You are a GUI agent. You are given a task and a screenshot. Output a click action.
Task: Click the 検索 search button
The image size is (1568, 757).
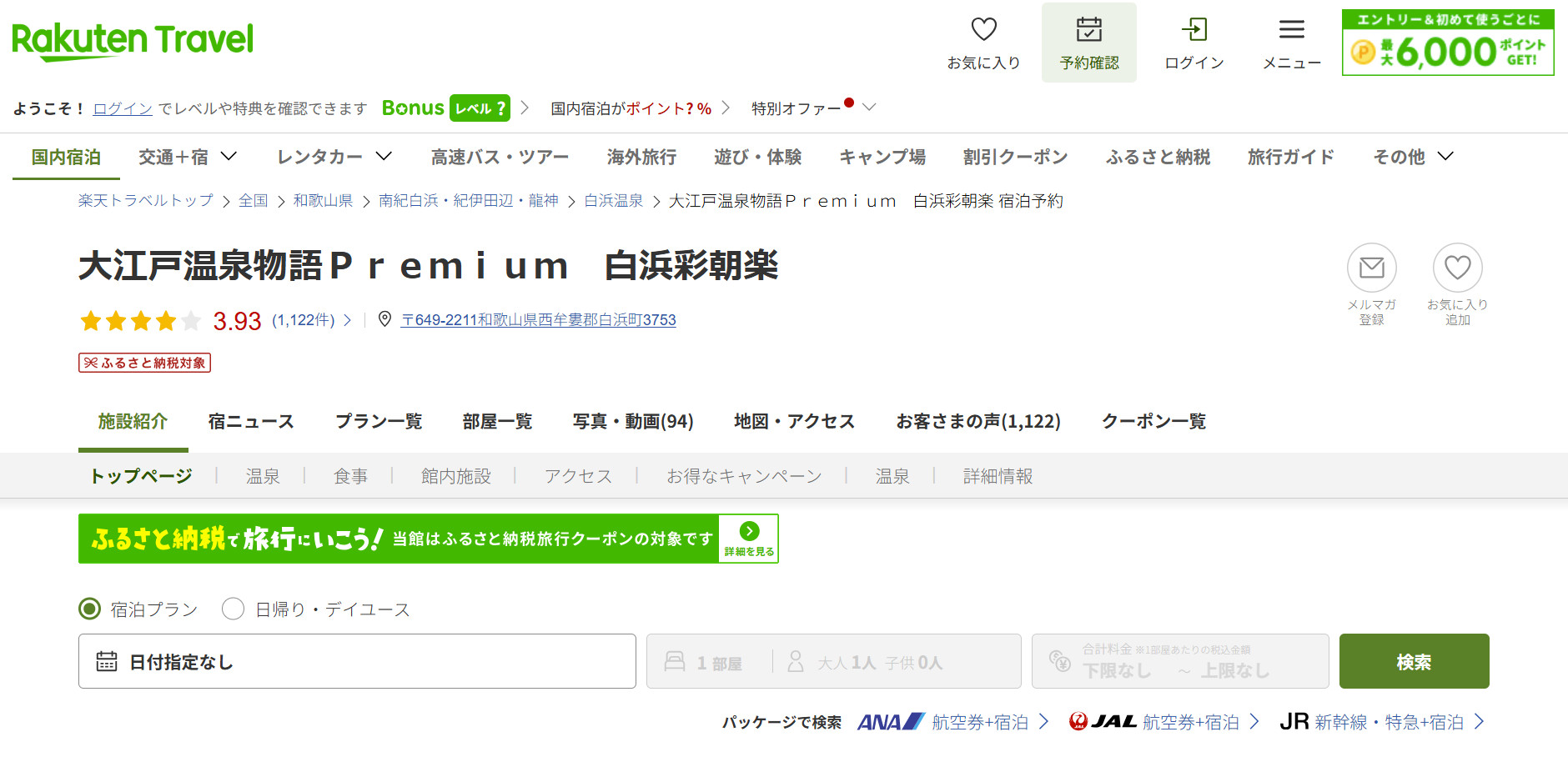[x=1414, y=661]
